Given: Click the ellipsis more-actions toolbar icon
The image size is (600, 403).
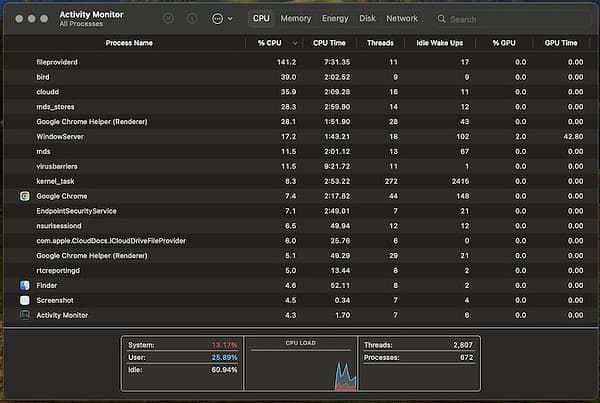Looking at the screenshot, I should (x=217, y=18).
